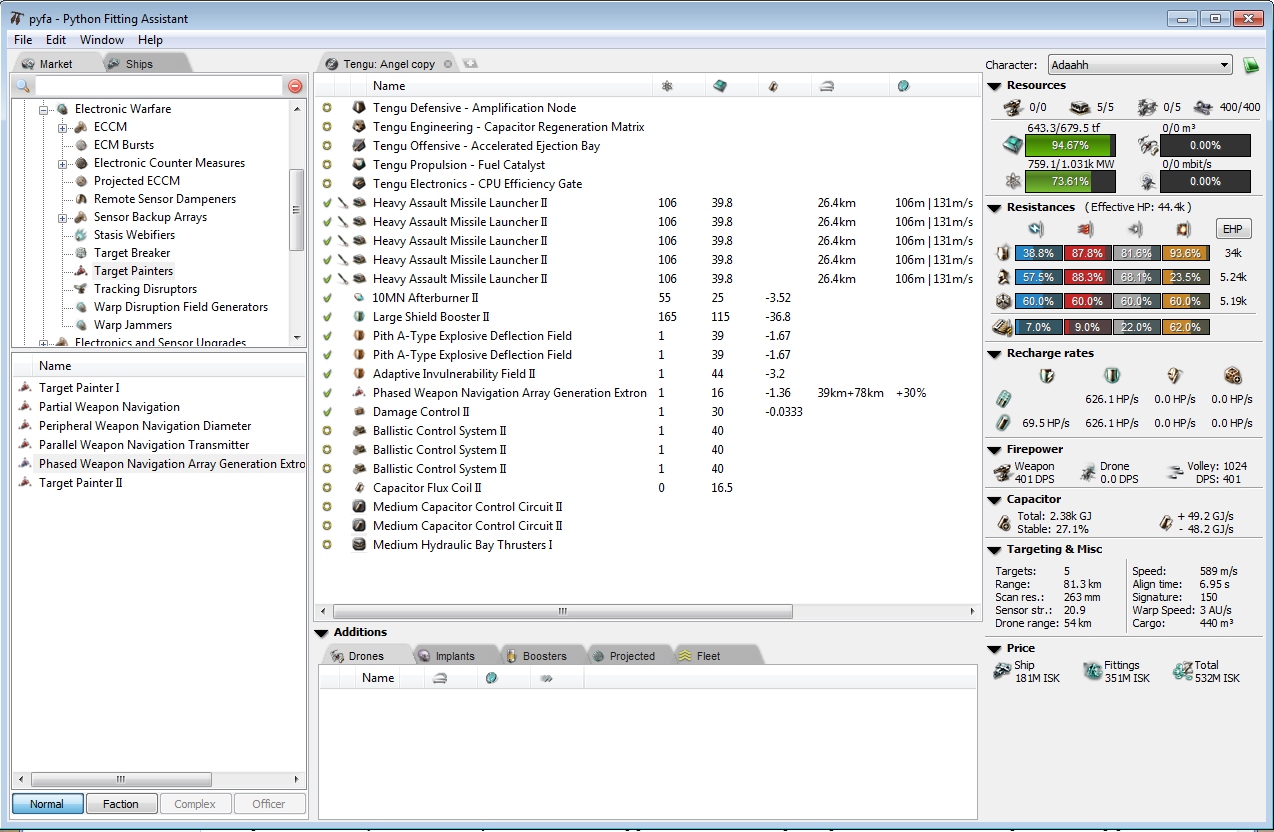Open the Window menu

(x=102, y=40)
